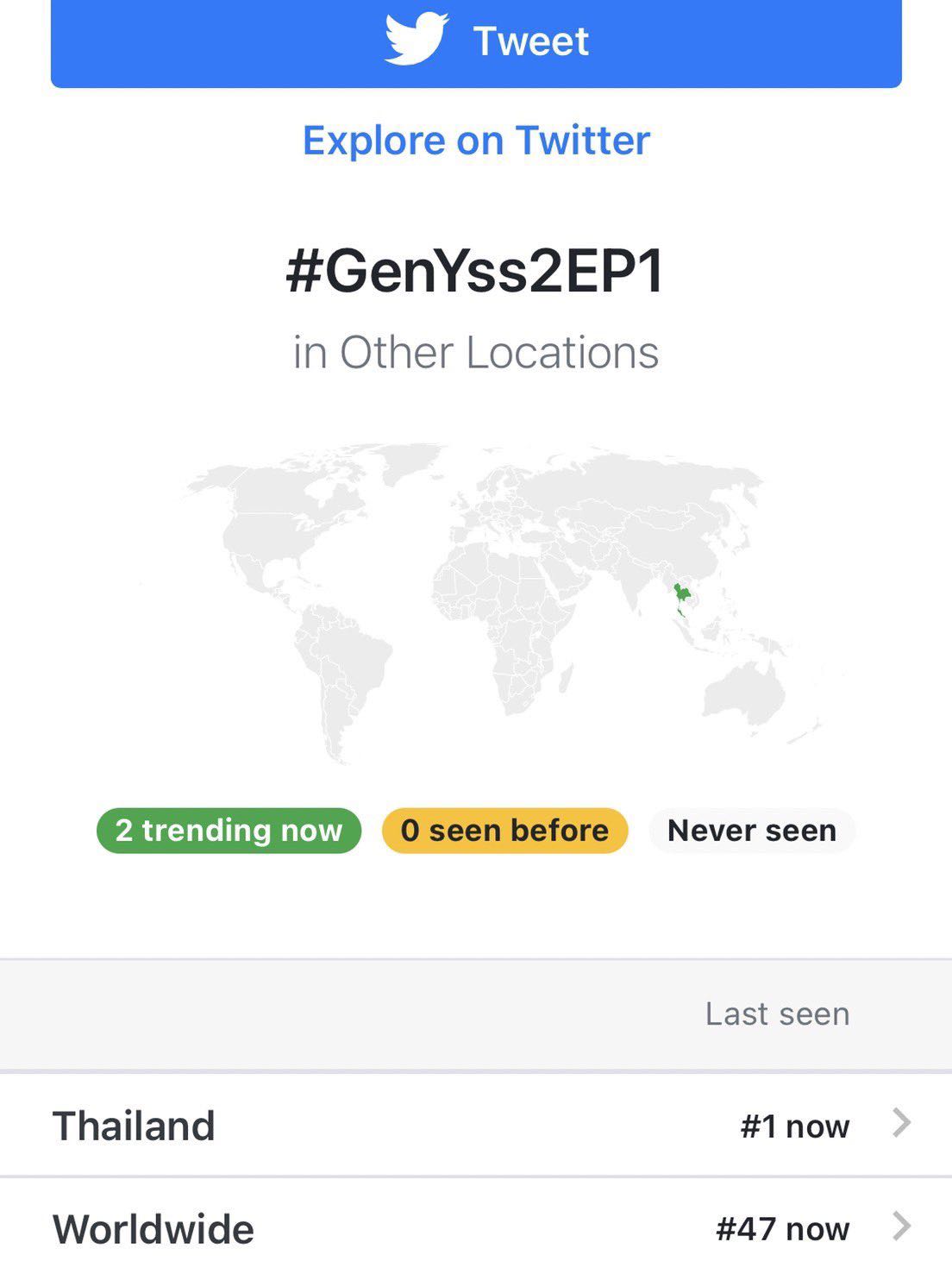
Task: Open the Worldwide trend row
Action: pyautogui.click(x=476, y=1228)
